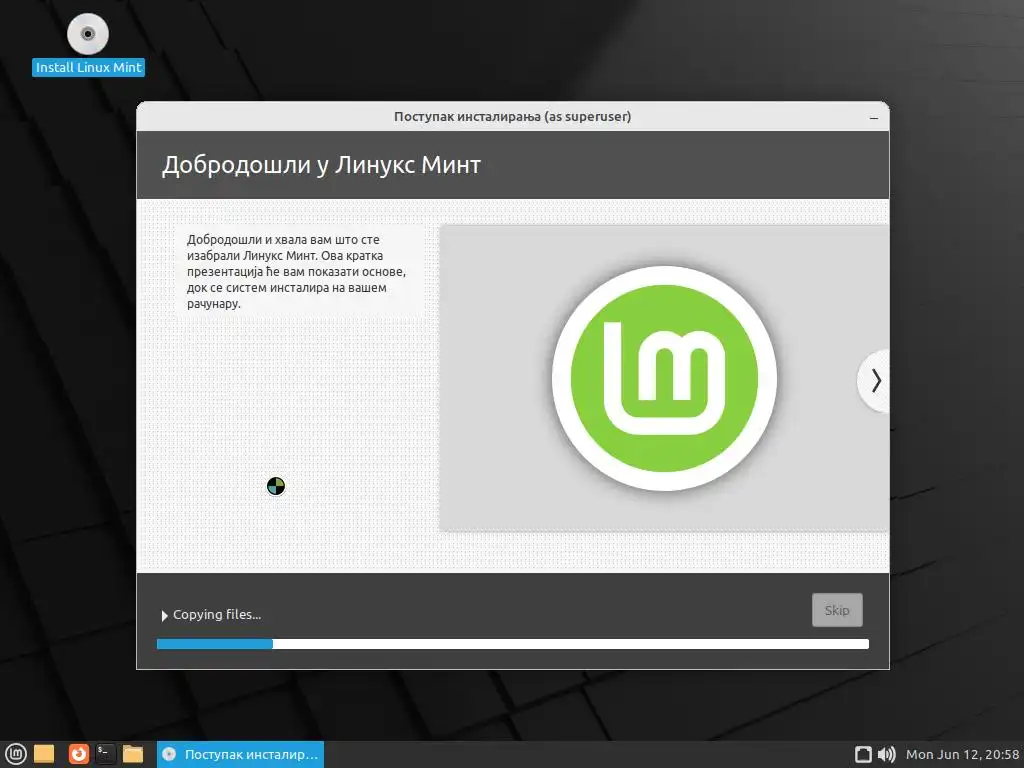The width and height of the screenshot is (1024, 768).
Task: Advance slideshow with the next arrow
Action: coord(875,381)
